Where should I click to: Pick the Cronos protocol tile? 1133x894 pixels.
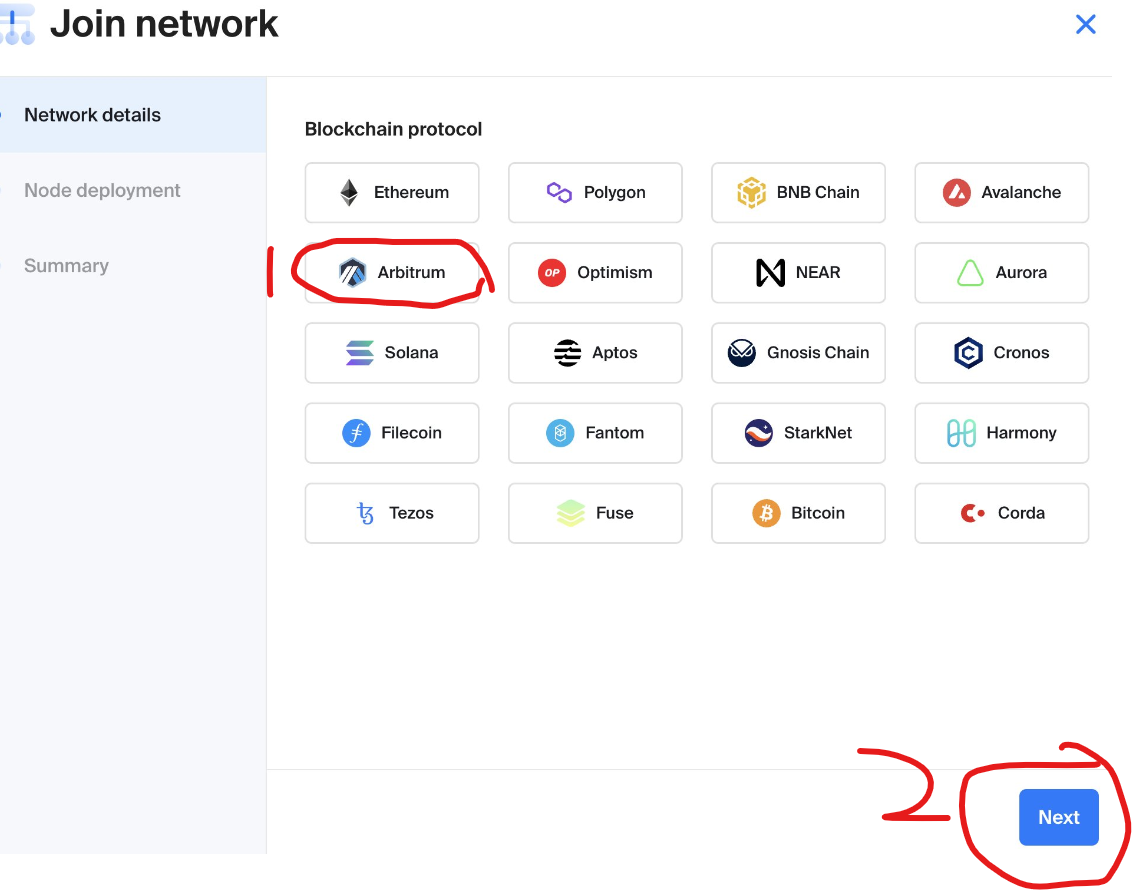[x=1001, y=353]
